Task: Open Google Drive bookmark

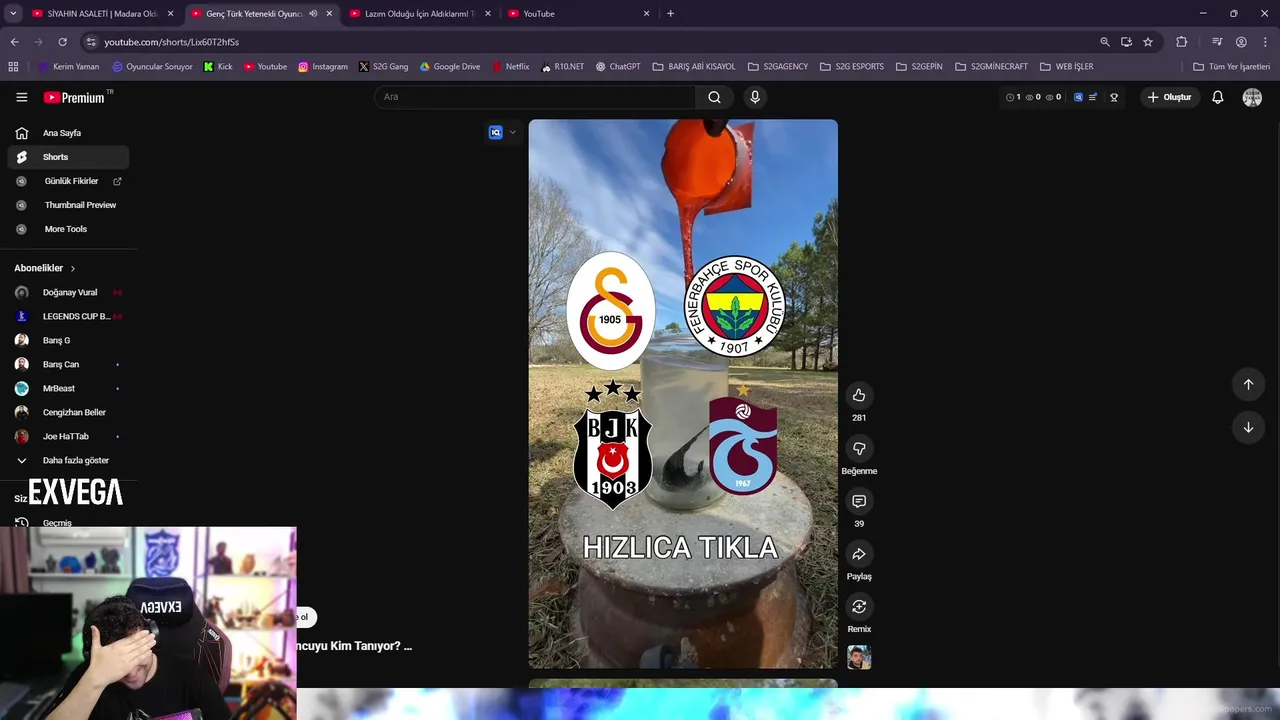Action: 450,66
